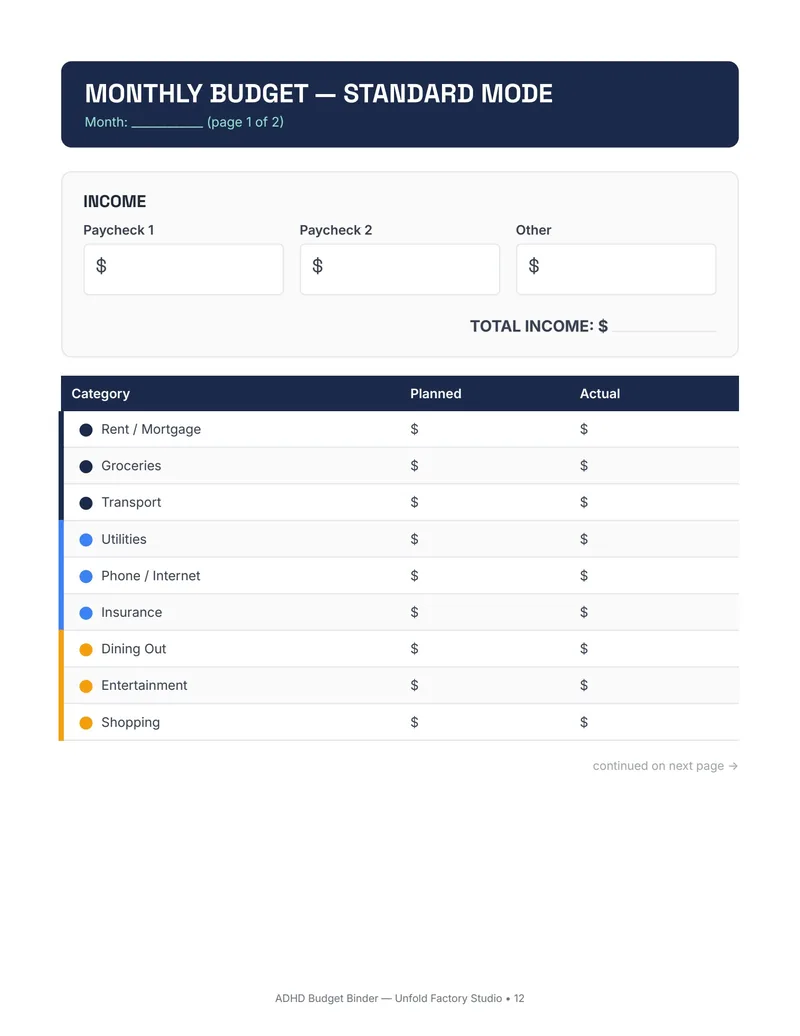Click the Rent / Mortgage row label
The height and width of the screenshot is (1036, 800).
coord(151,429)
